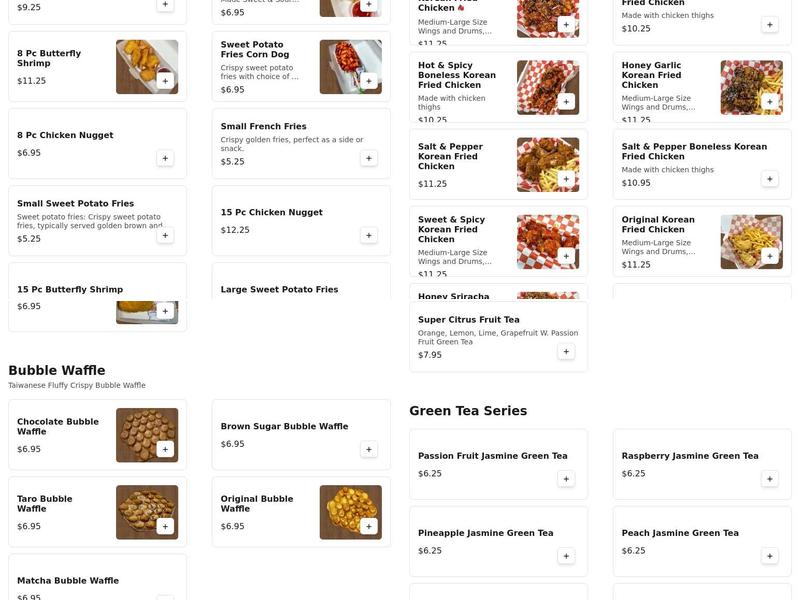Add Small French Fries with plus button

coord(368,158)
